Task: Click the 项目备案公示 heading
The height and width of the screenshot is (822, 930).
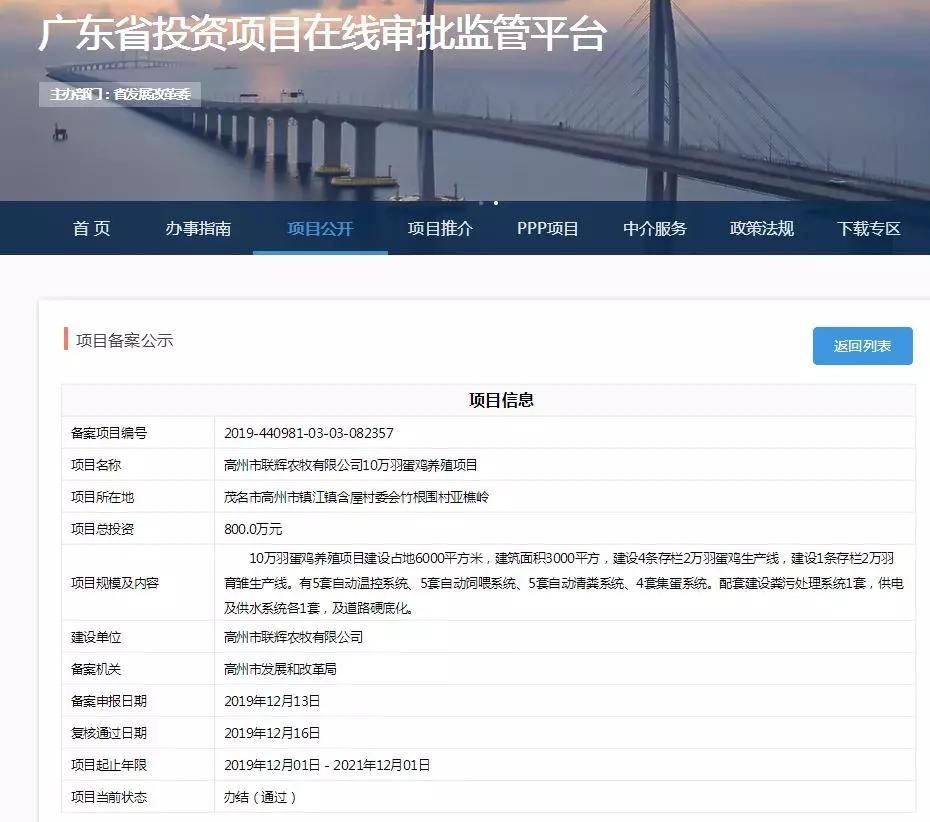Action: point(125,340)
